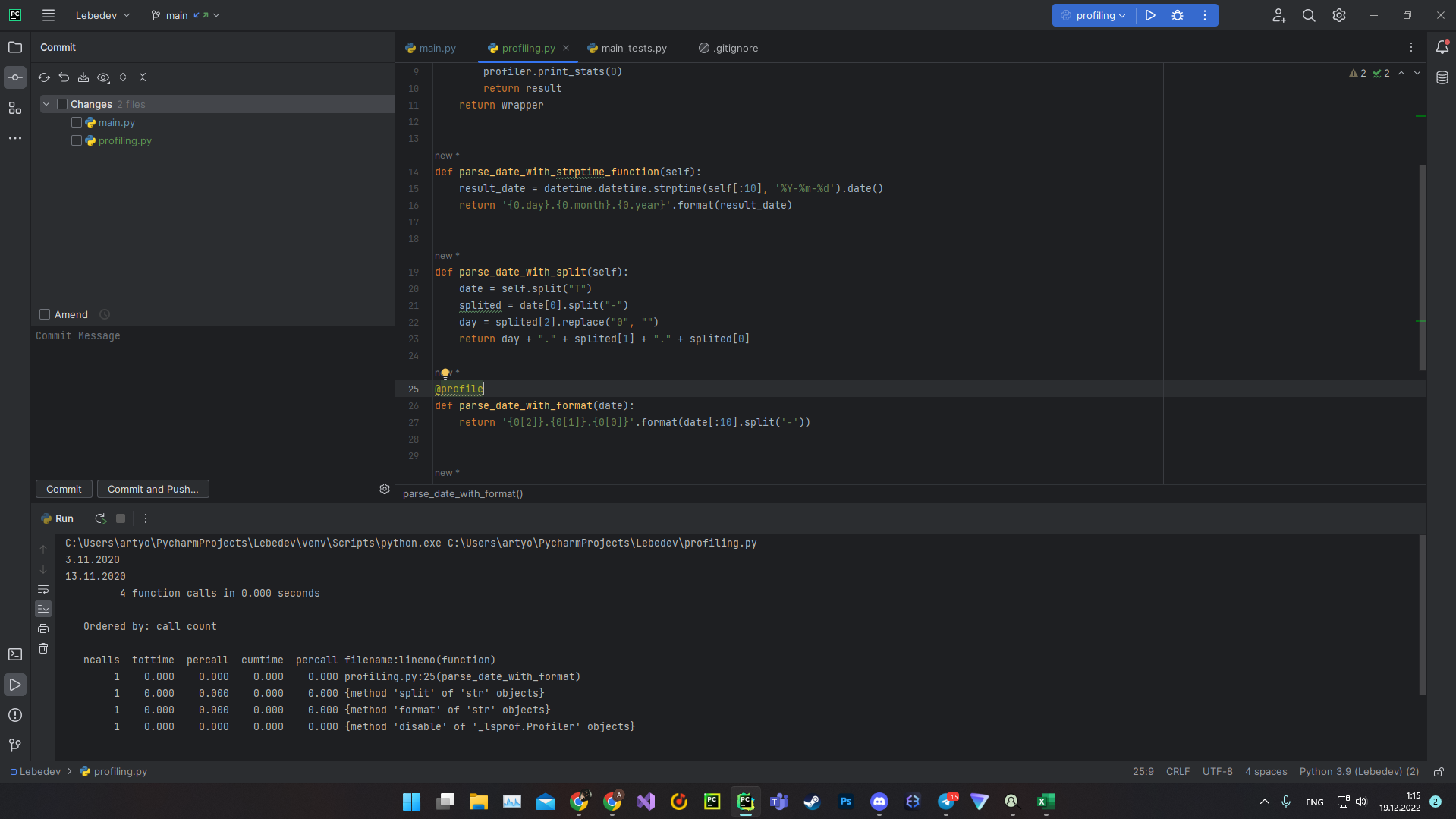Run the profiling configuration
Screen dimensions: 1456x819
pos(1149,15)
